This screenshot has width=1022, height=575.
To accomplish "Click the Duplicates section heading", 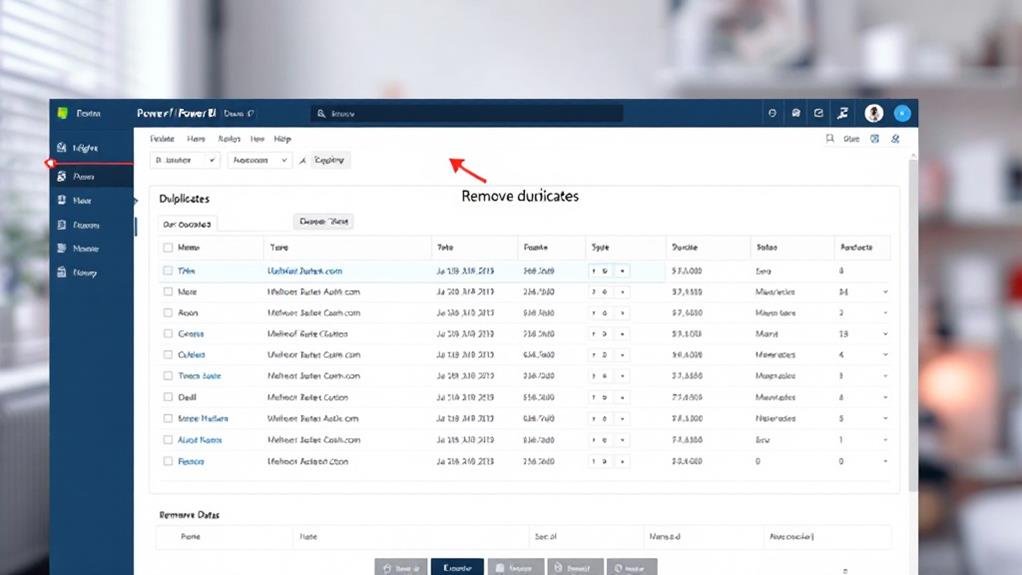I will click(184, 199).
